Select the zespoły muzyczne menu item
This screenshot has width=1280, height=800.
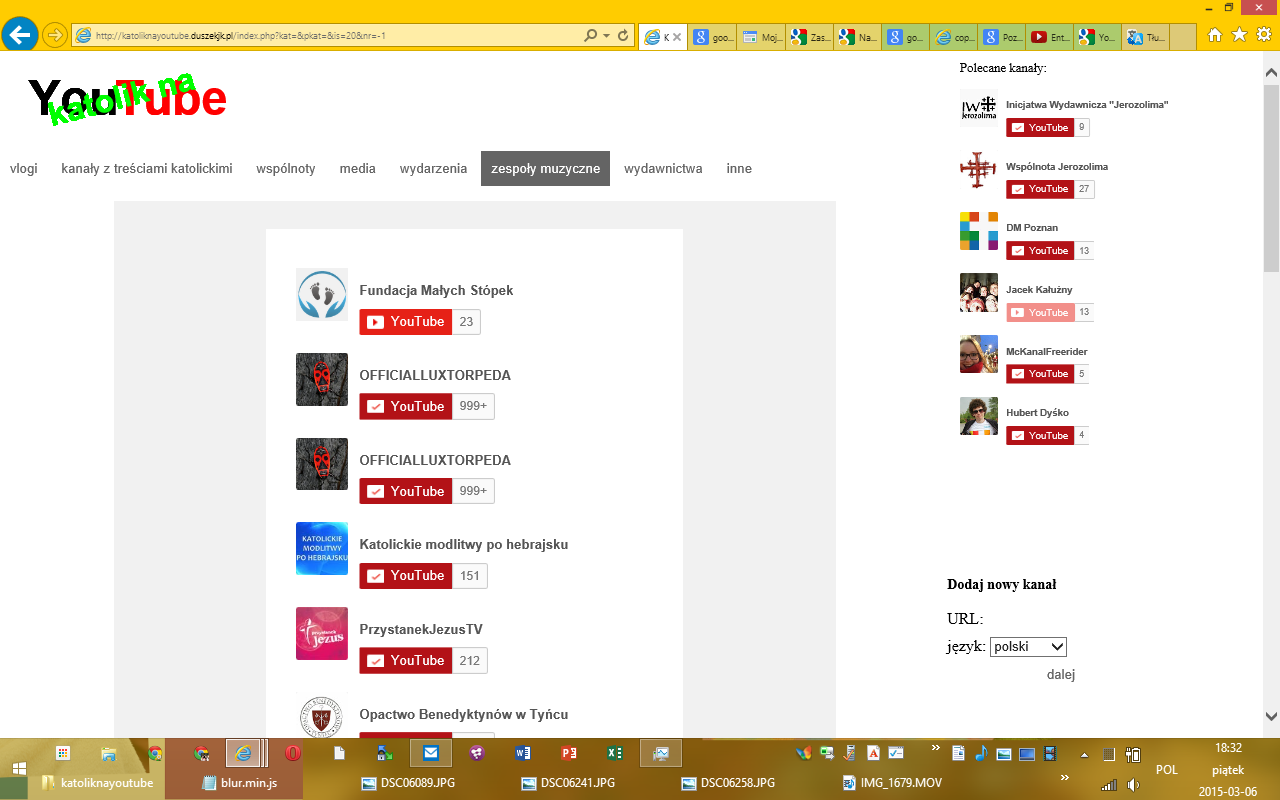pos(545,169)
